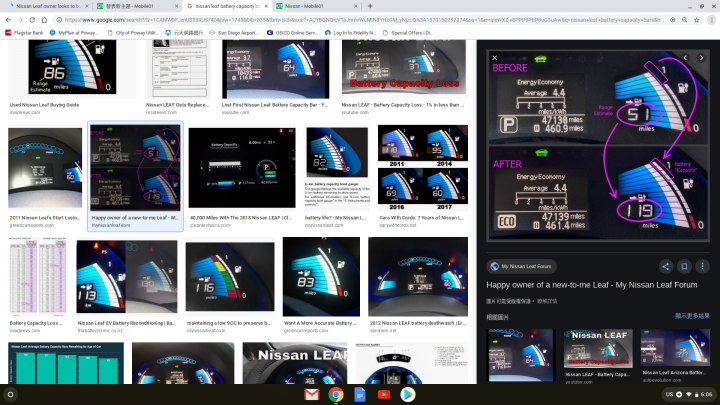Click the browser forward arrow
Screen dimensions: 720x405
pos(20,20)
